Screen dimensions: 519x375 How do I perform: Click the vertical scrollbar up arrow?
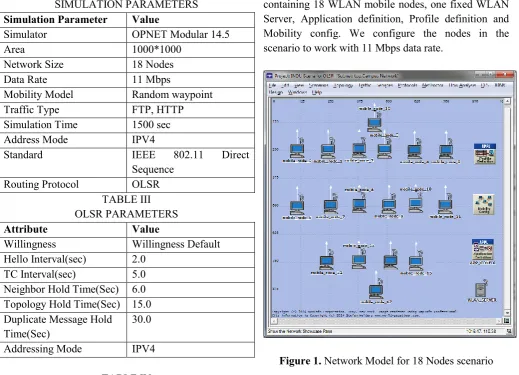coord(507,101)
